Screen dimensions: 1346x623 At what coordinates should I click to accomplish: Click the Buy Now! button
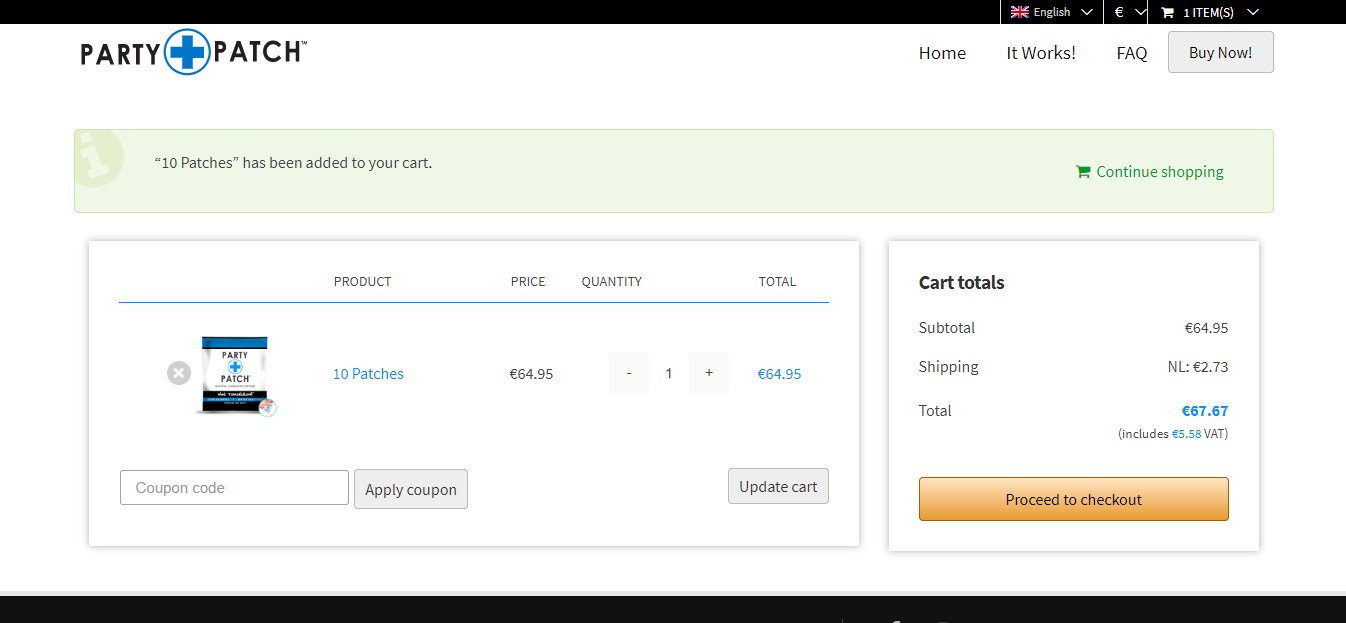tap(1220, 52)
